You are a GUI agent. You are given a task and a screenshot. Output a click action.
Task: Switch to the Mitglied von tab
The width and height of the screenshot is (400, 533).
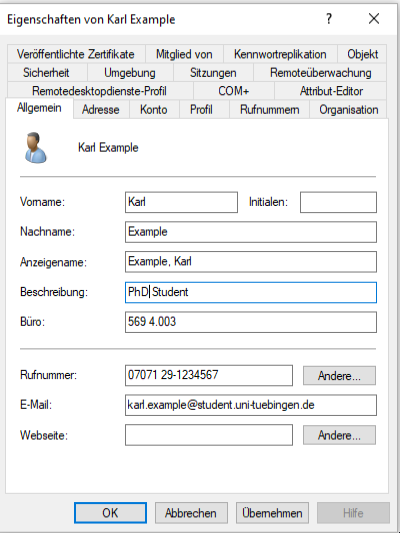(184, 54)
